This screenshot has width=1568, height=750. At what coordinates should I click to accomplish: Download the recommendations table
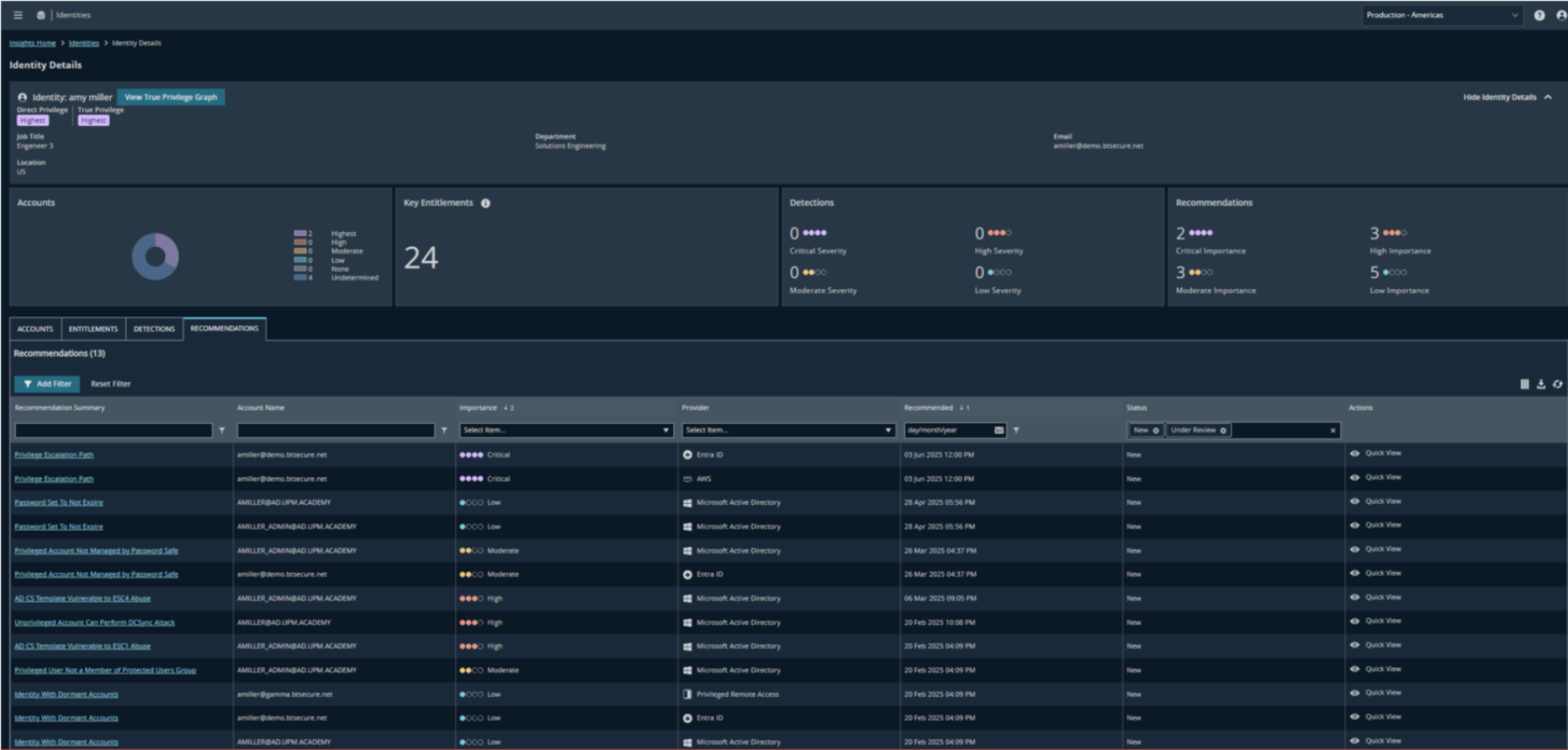1541,384
